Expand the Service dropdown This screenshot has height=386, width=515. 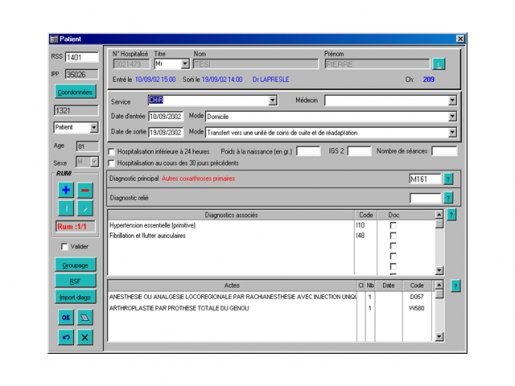tap(273, 100)
